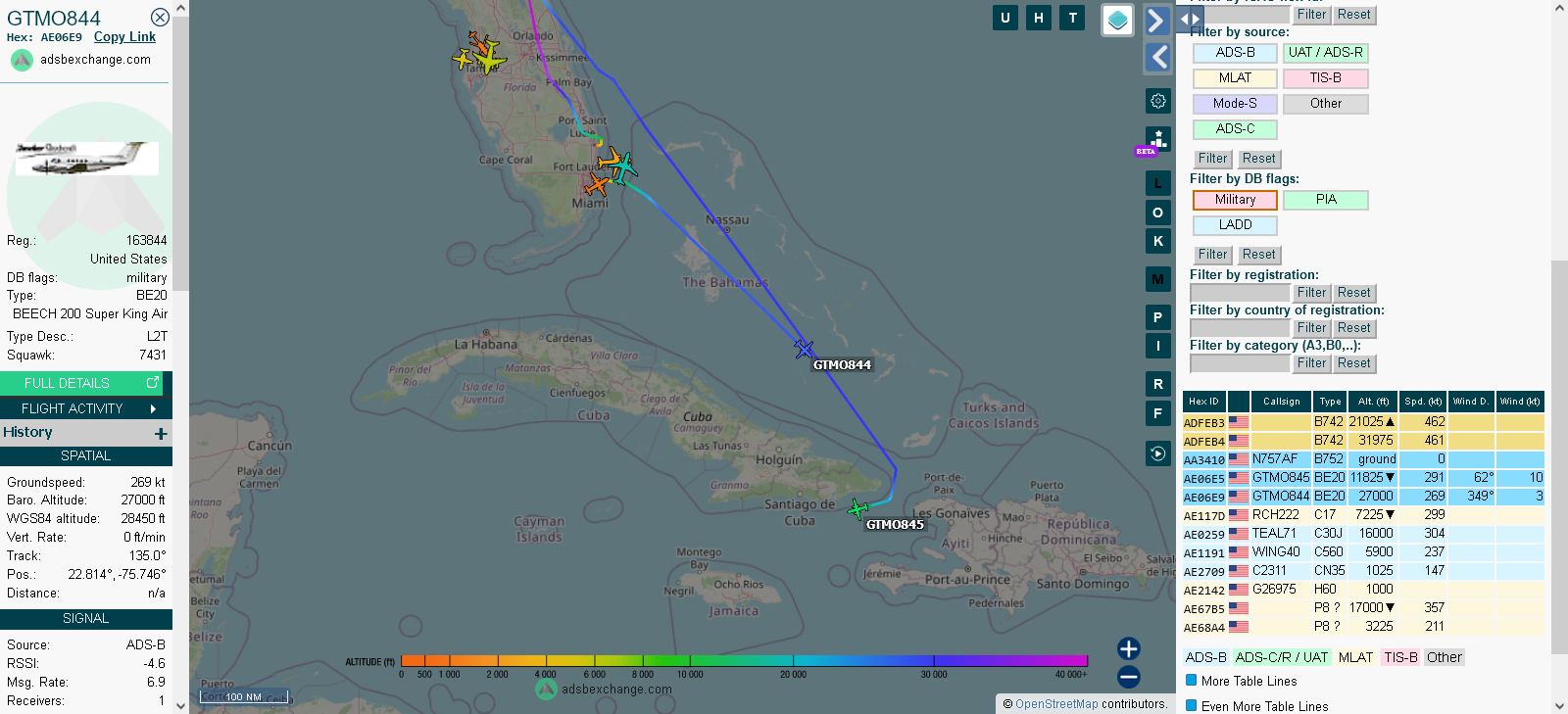Click the Copy Link hyperlink
The height and width of the screenshot is (714, 1568).
(x=124, y=37)
